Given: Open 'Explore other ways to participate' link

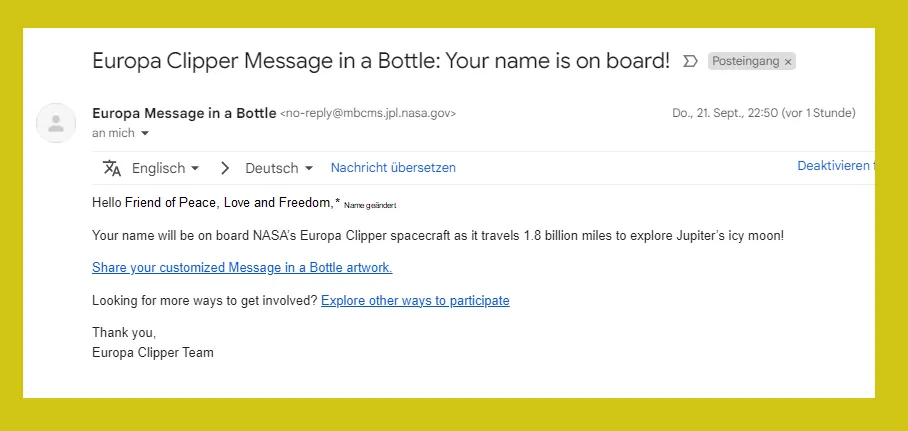Looking at the screenshot, I should (415, 301).
